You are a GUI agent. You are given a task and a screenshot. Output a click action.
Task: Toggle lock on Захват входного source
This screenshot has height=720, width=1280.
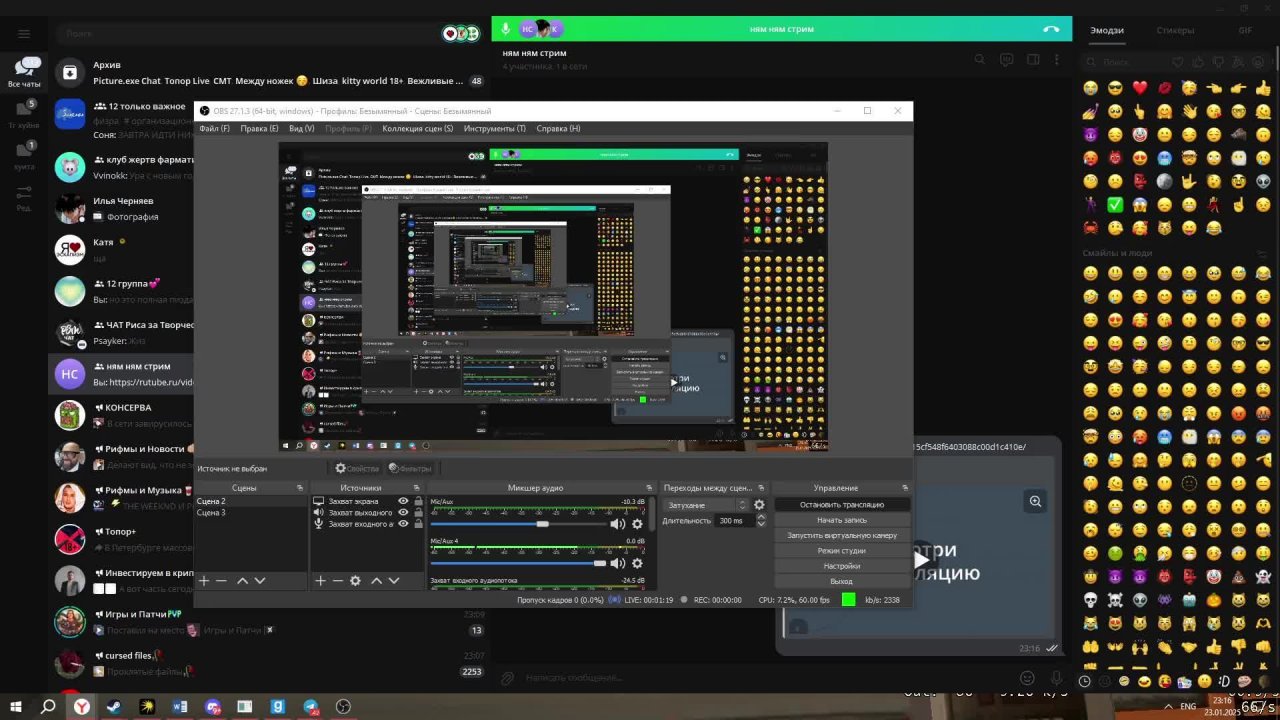click(417, 524)
